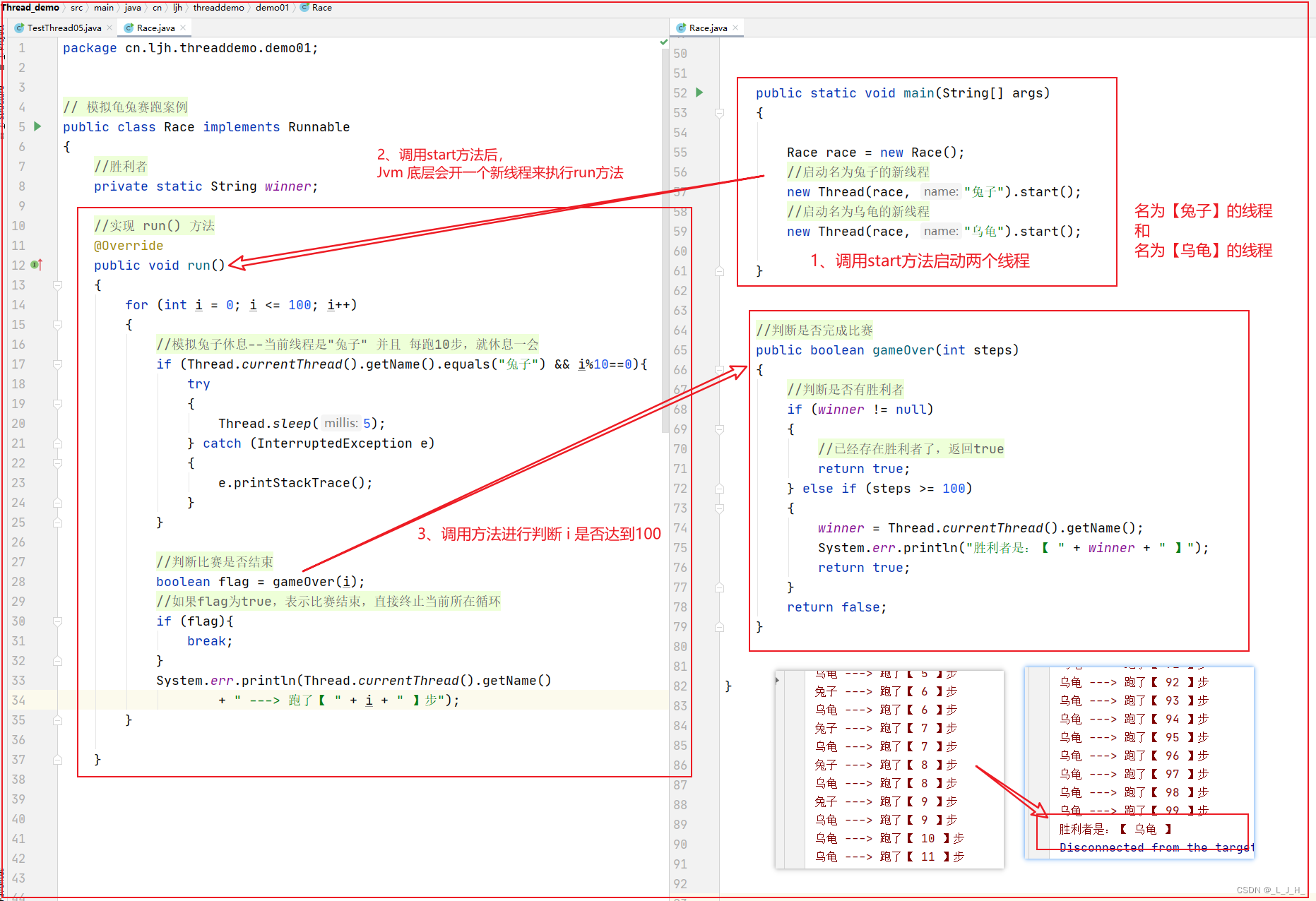Image resolution: width=1316 pixels, height=901 pixels.
Task: Click line number 34 in left gutter
Action: [x=18, y=700]
